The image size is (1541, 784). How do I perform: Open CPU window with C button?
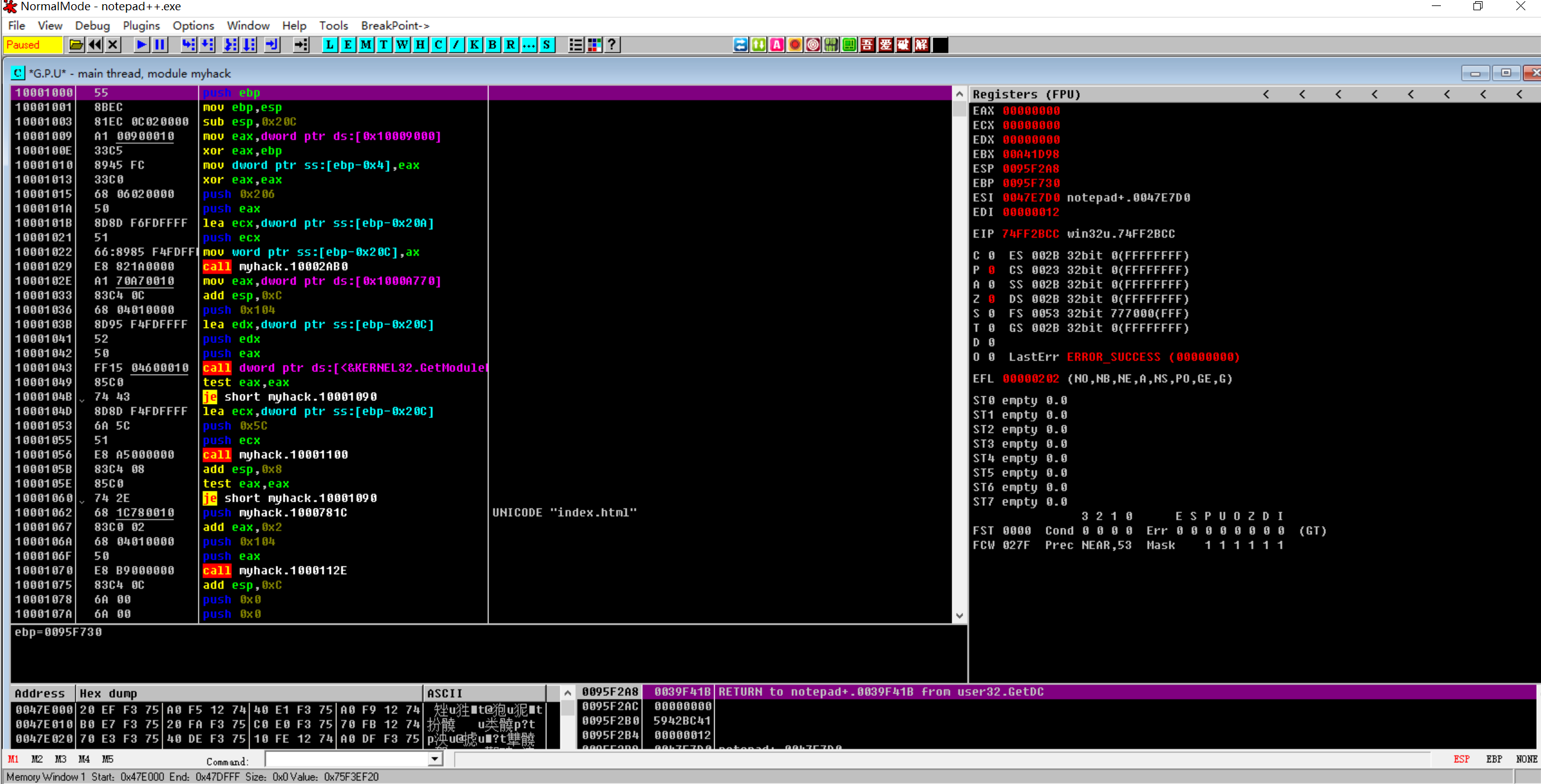[x=438, y=45]
